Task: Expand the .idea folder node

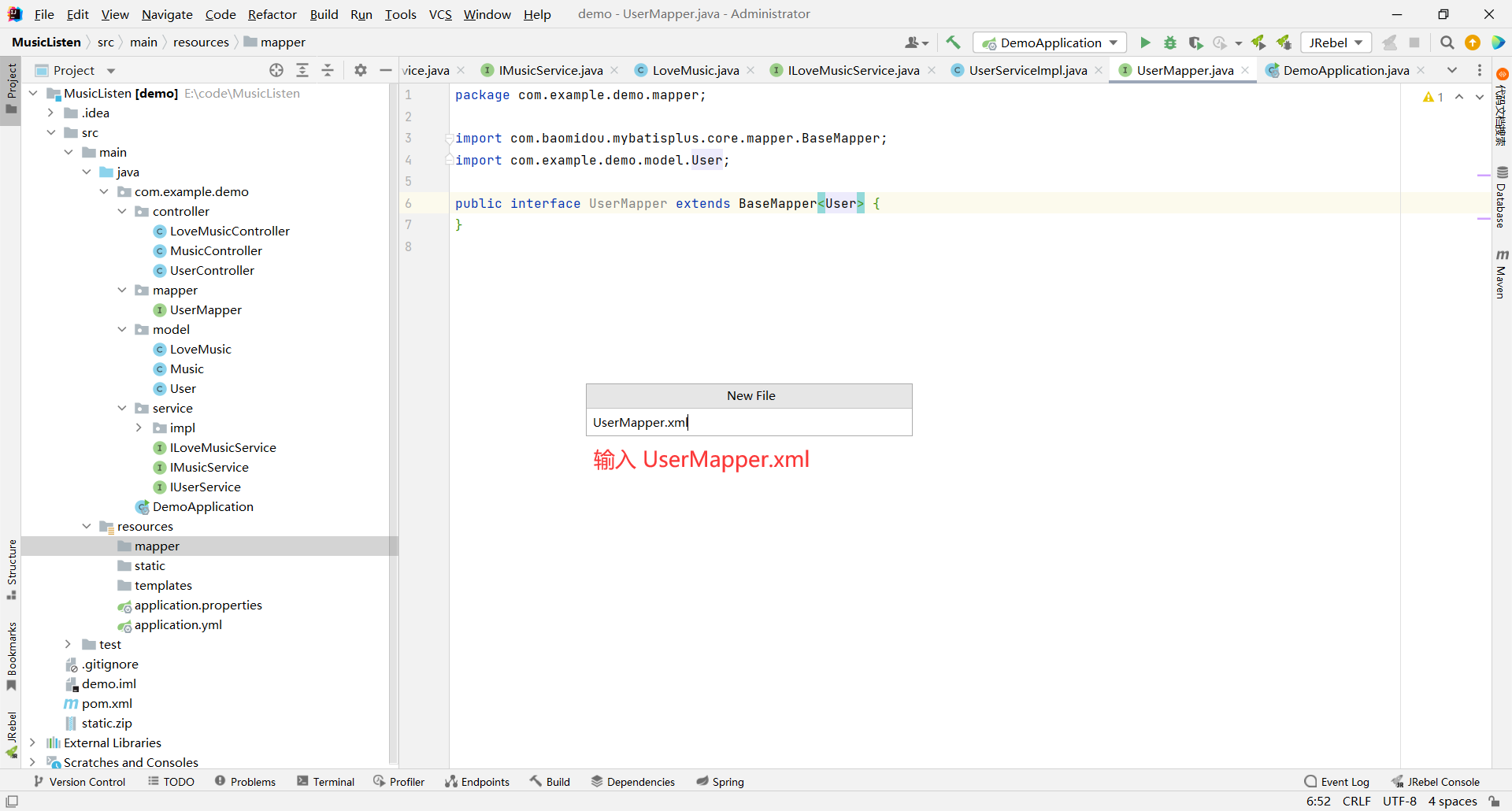Action: [51, 113]
